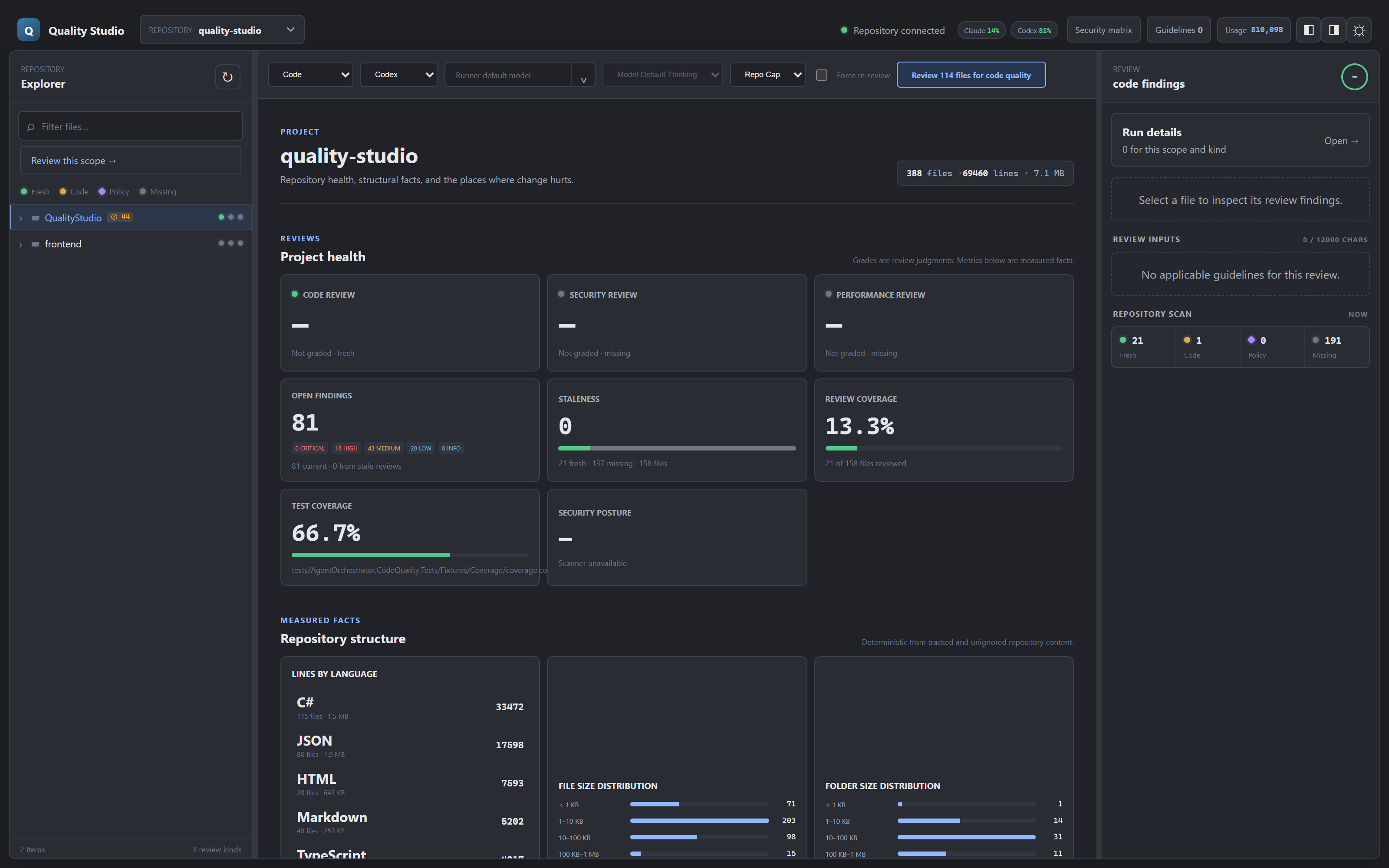The width and height of the screenshot is (1389, 868).
Task: Select the 20 LOW findings tag
Action: 421,448
